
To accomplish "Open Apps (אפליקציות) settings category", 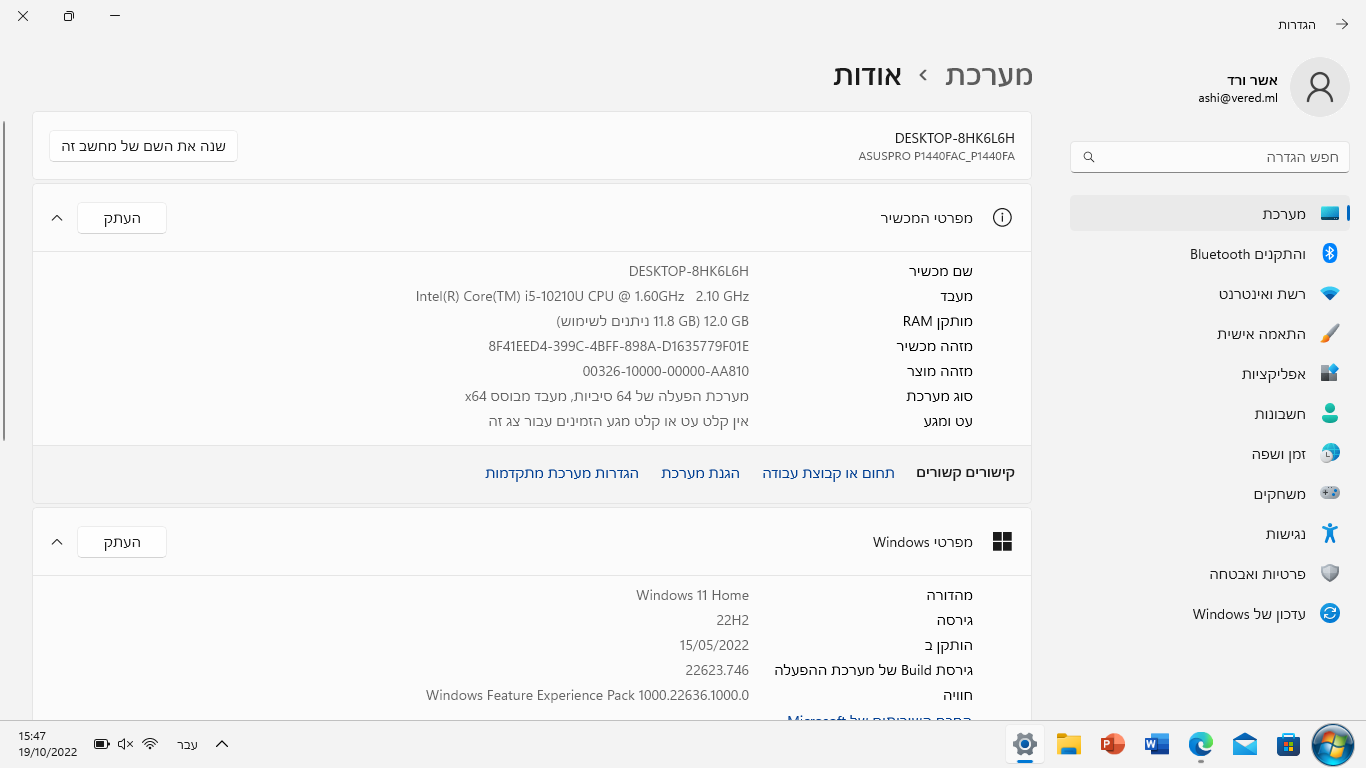I will (1210, 374).
